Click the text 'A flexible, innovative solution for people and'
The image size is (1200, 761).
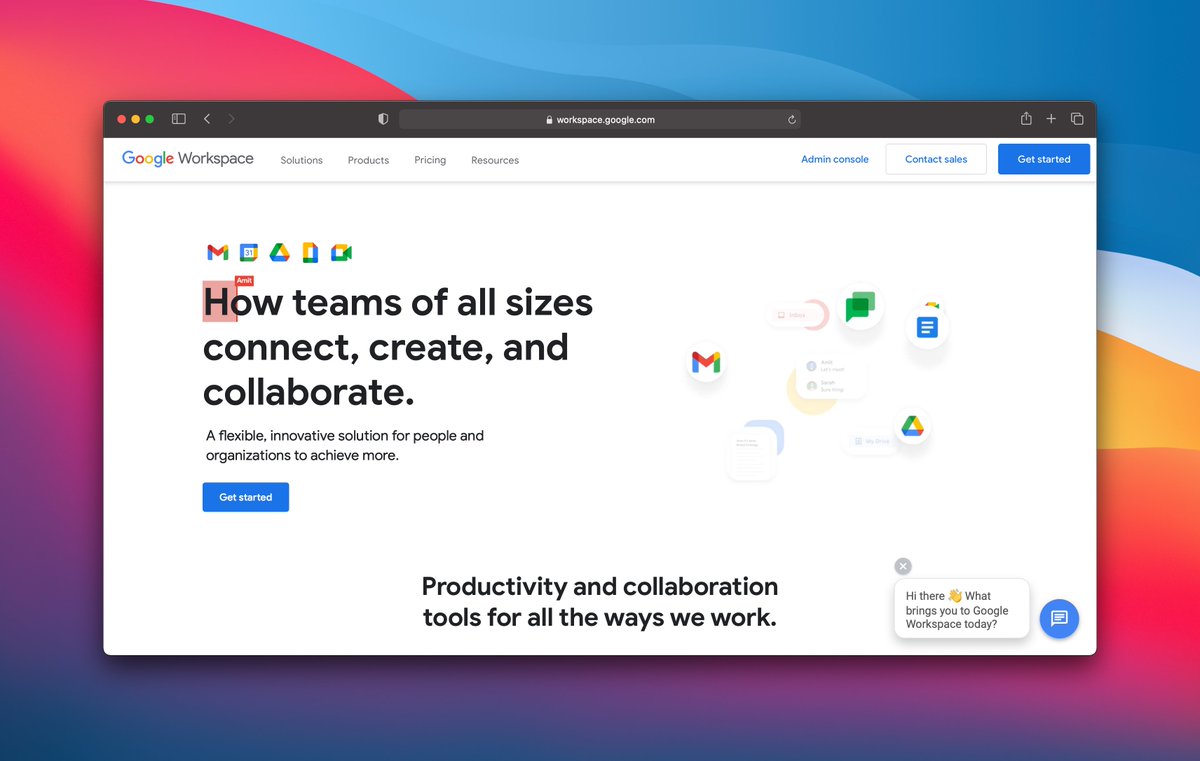click(x=345, y=436)
